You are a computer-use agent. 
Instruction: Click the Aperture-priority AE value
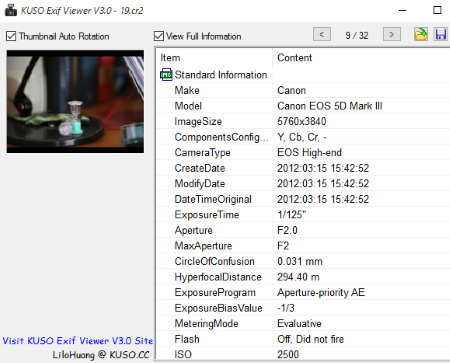pyautogui.click(x=321, y=292)
